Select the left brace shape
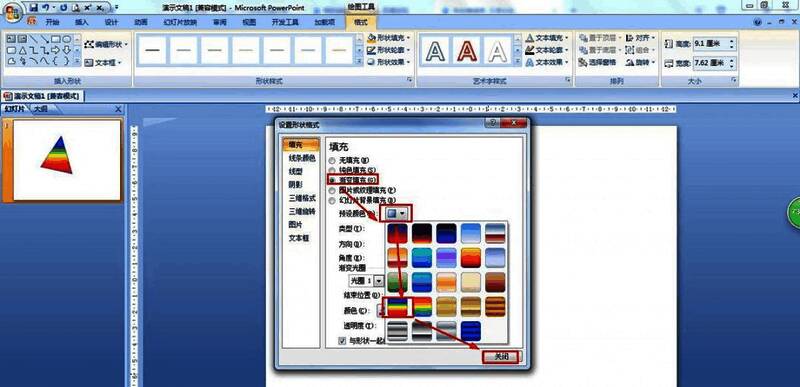Image resolution: width=800 pixels, height=387 pixels. coord(55,61)
